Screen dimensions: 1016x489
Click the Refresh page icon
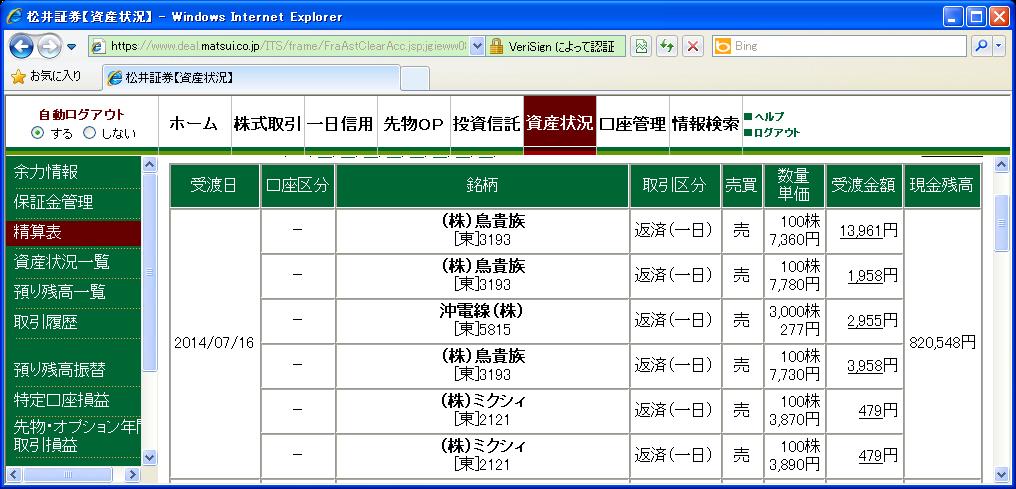click(x=666, y=46)
